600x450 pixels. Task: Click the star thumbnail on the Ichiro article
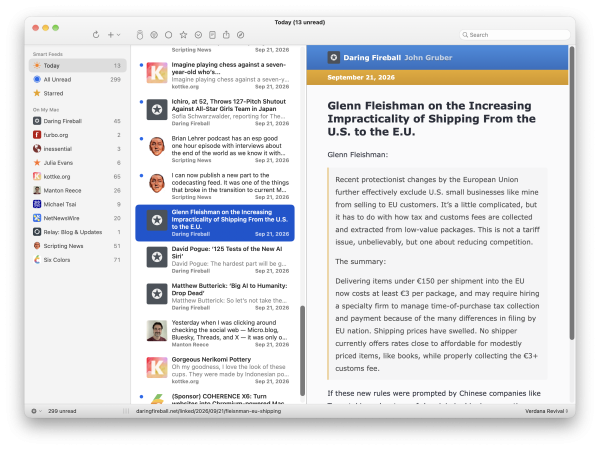click(x=157, y=109)
